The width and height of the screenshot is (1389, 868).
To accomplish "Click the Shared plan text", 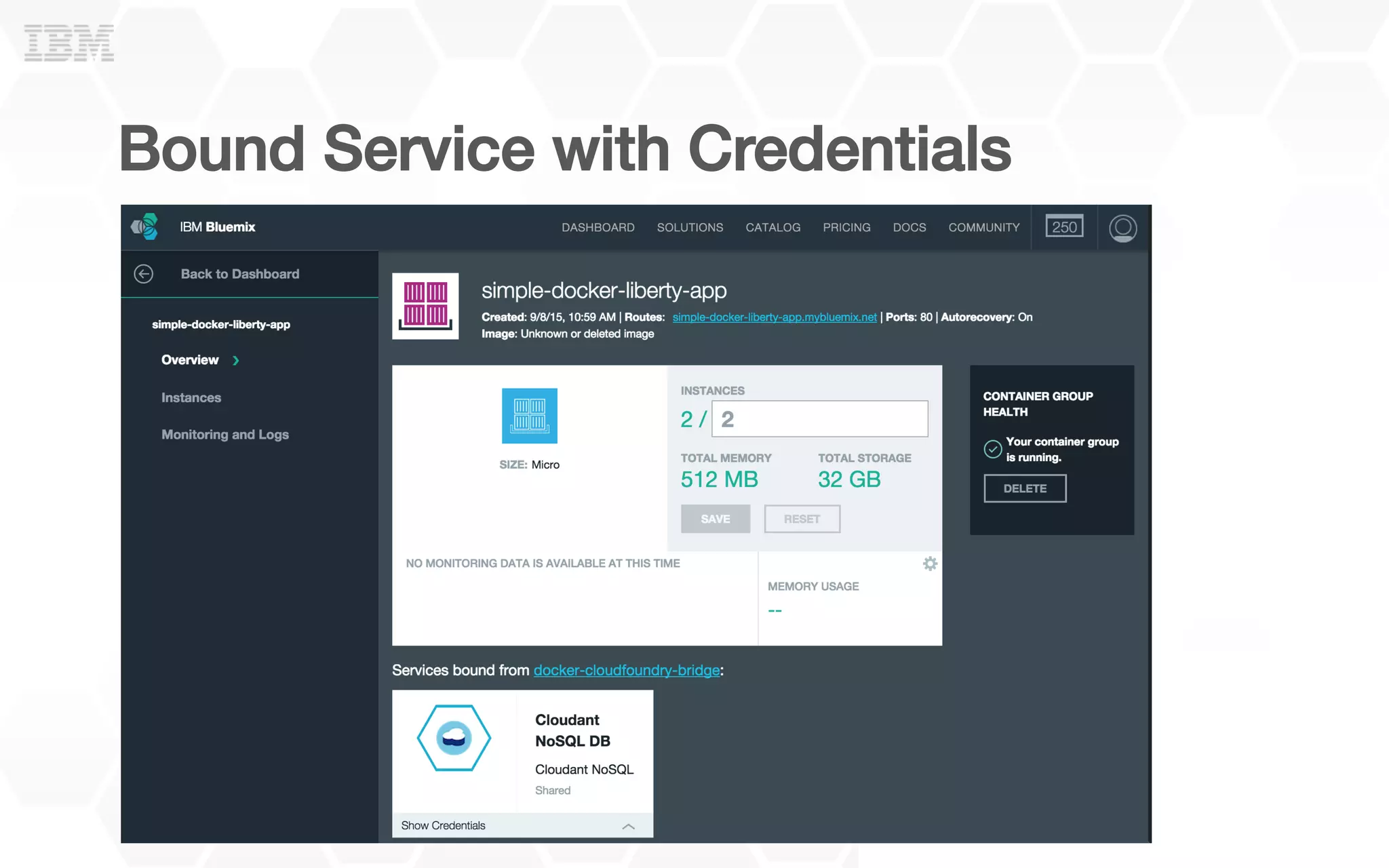I will (x=553, y=791).
